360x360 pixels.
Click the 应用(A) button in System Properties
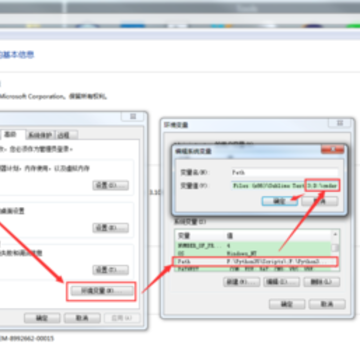click(x=122, y=318)
